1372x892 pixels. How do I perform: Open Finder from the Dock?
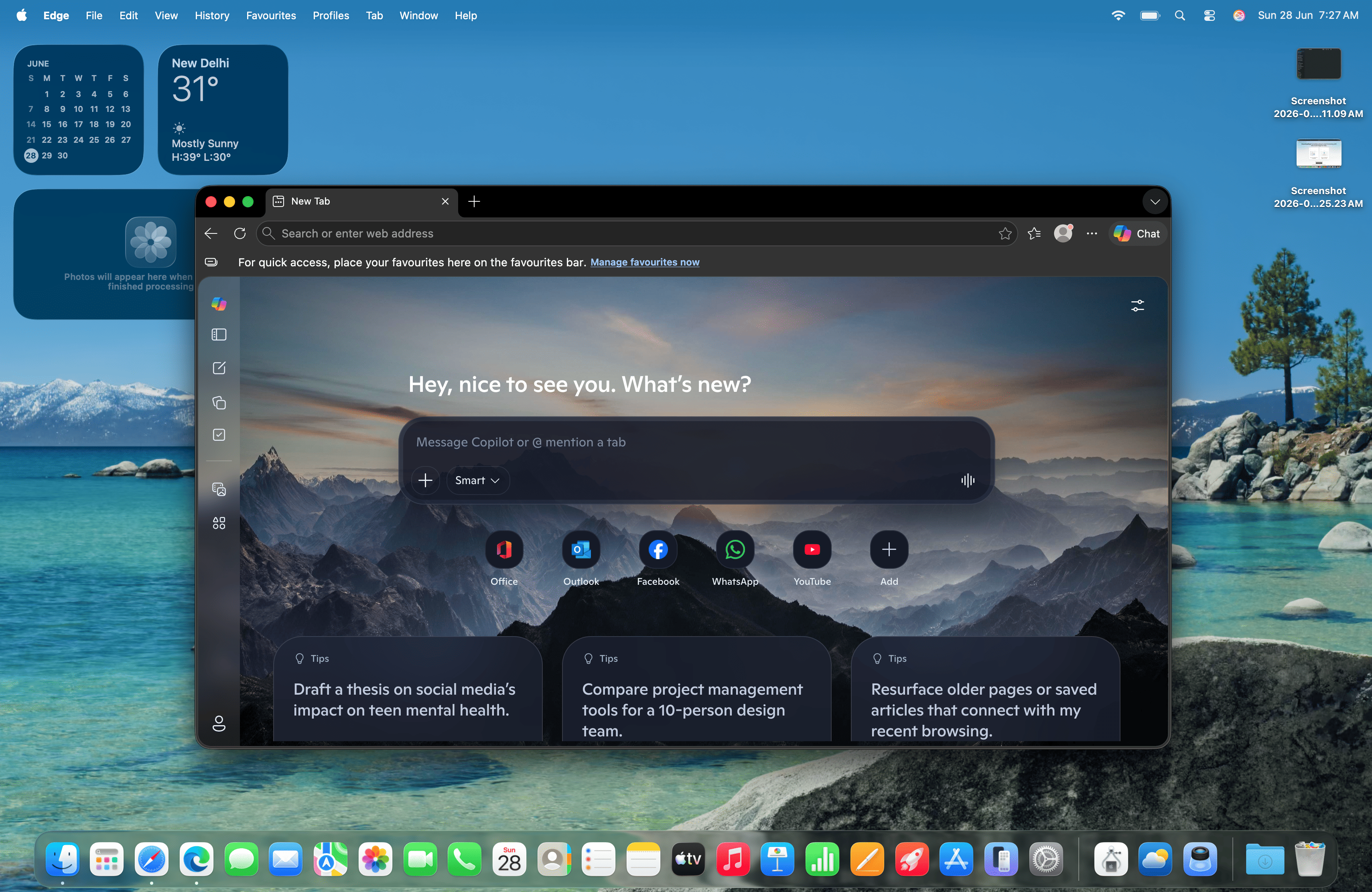62,860
